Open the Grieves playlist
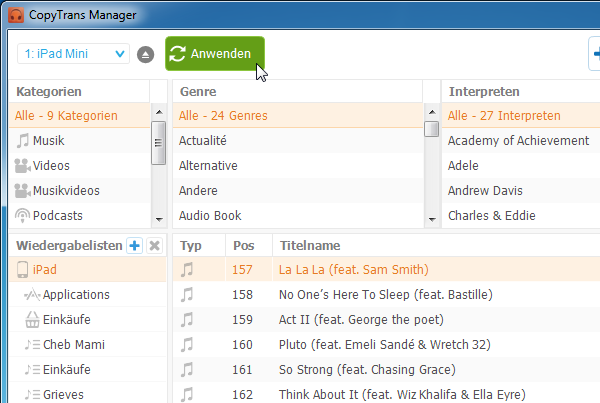Viewport: 600px width, 403px height. (x=88, y=394)
